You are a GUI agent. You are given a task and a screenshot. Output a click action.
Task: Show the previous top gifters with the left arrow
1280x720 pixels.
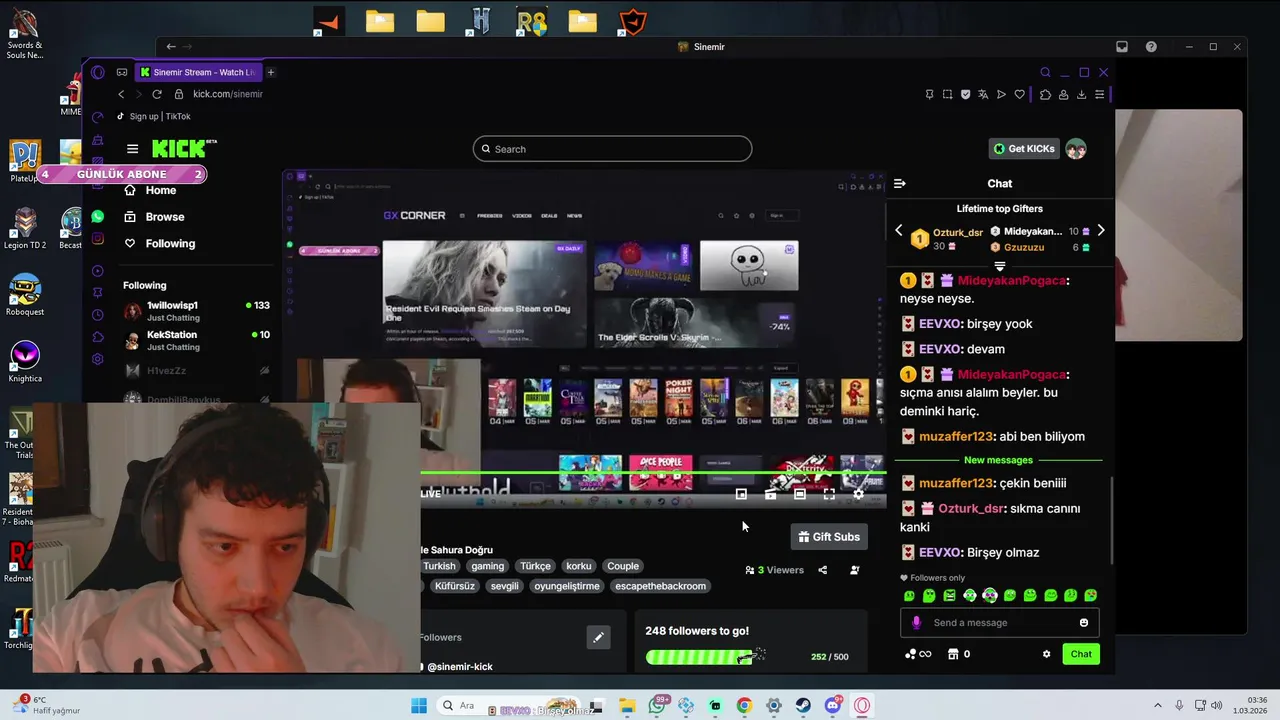coord(898,231)
